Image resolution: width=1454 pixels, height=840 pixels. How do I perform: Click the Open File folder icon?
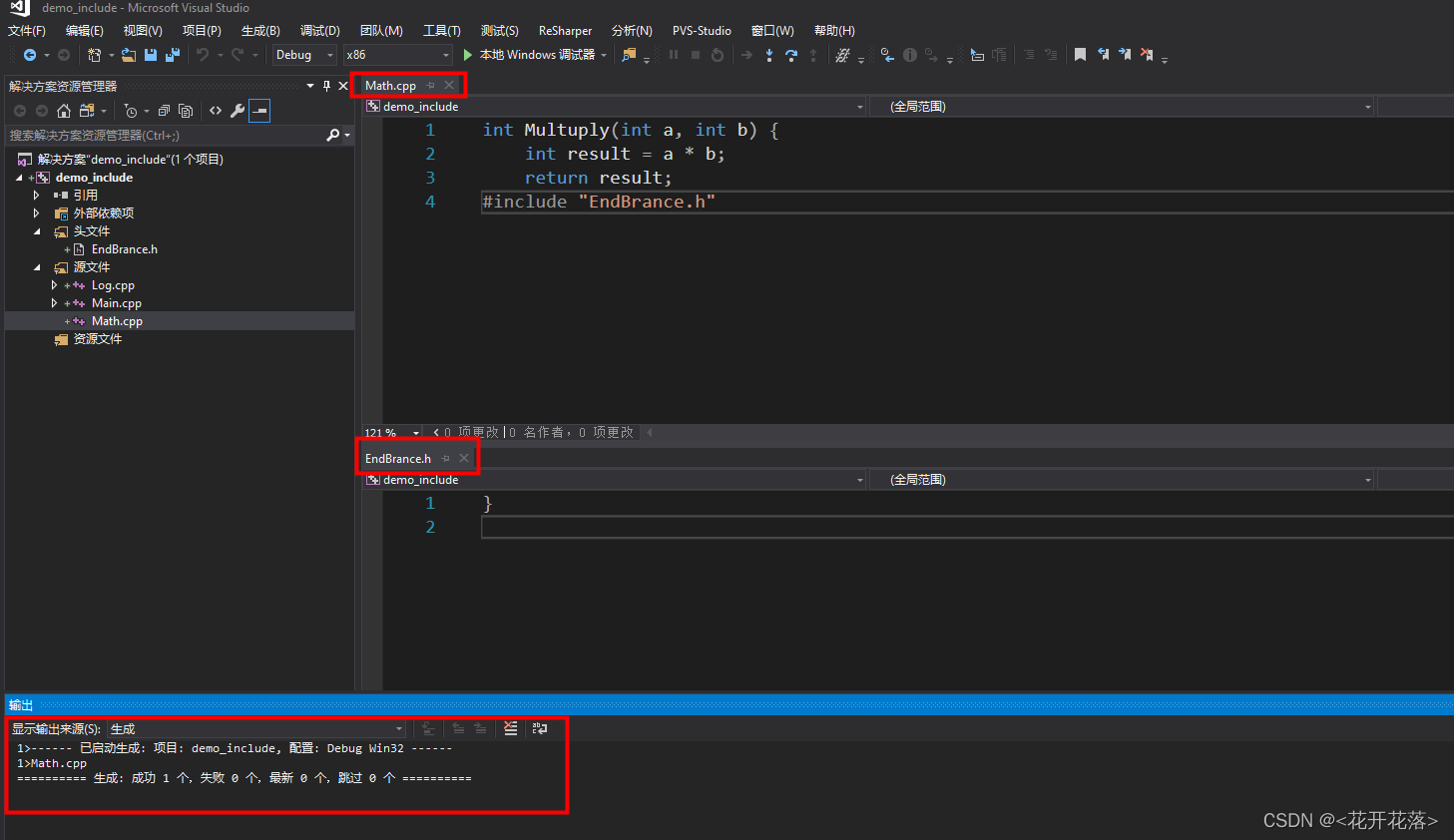[129, 55]
